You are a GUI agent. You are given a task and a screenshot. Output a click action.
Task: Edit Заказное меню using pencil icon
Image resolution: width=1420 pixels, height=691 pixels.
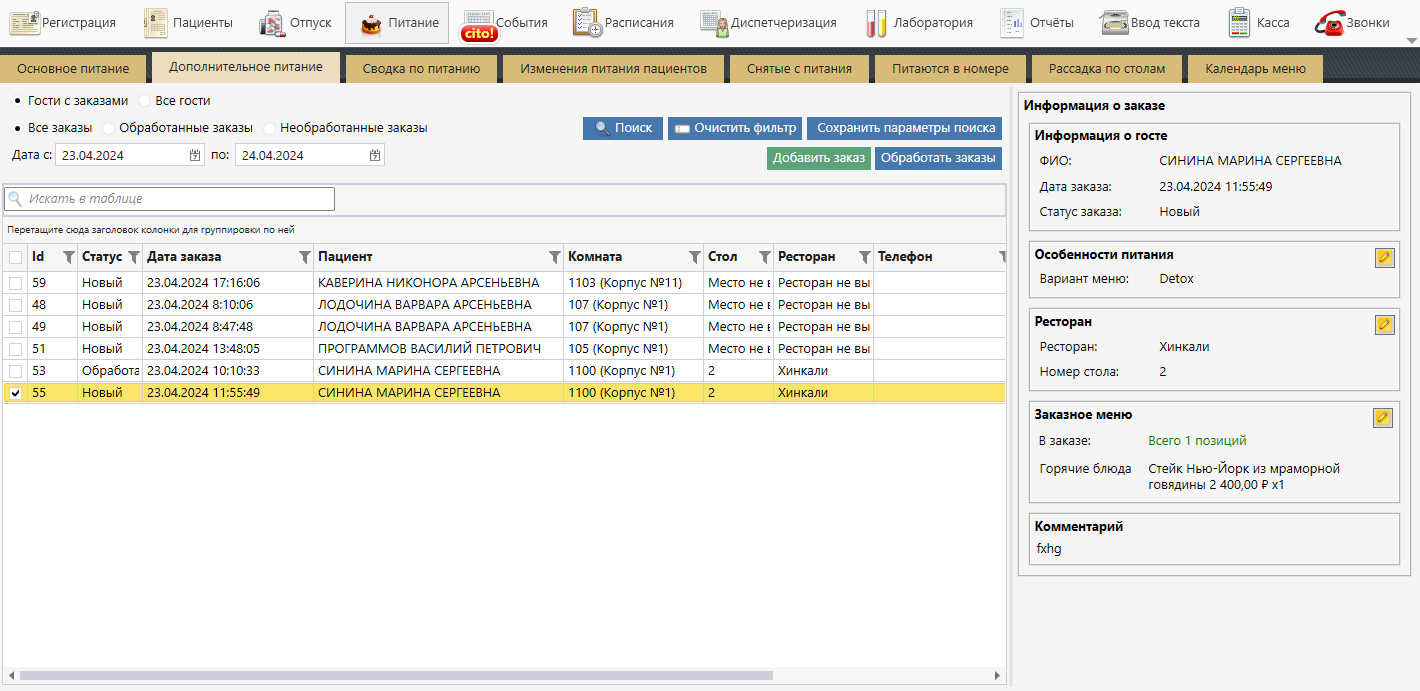(x=1384, y=417)
